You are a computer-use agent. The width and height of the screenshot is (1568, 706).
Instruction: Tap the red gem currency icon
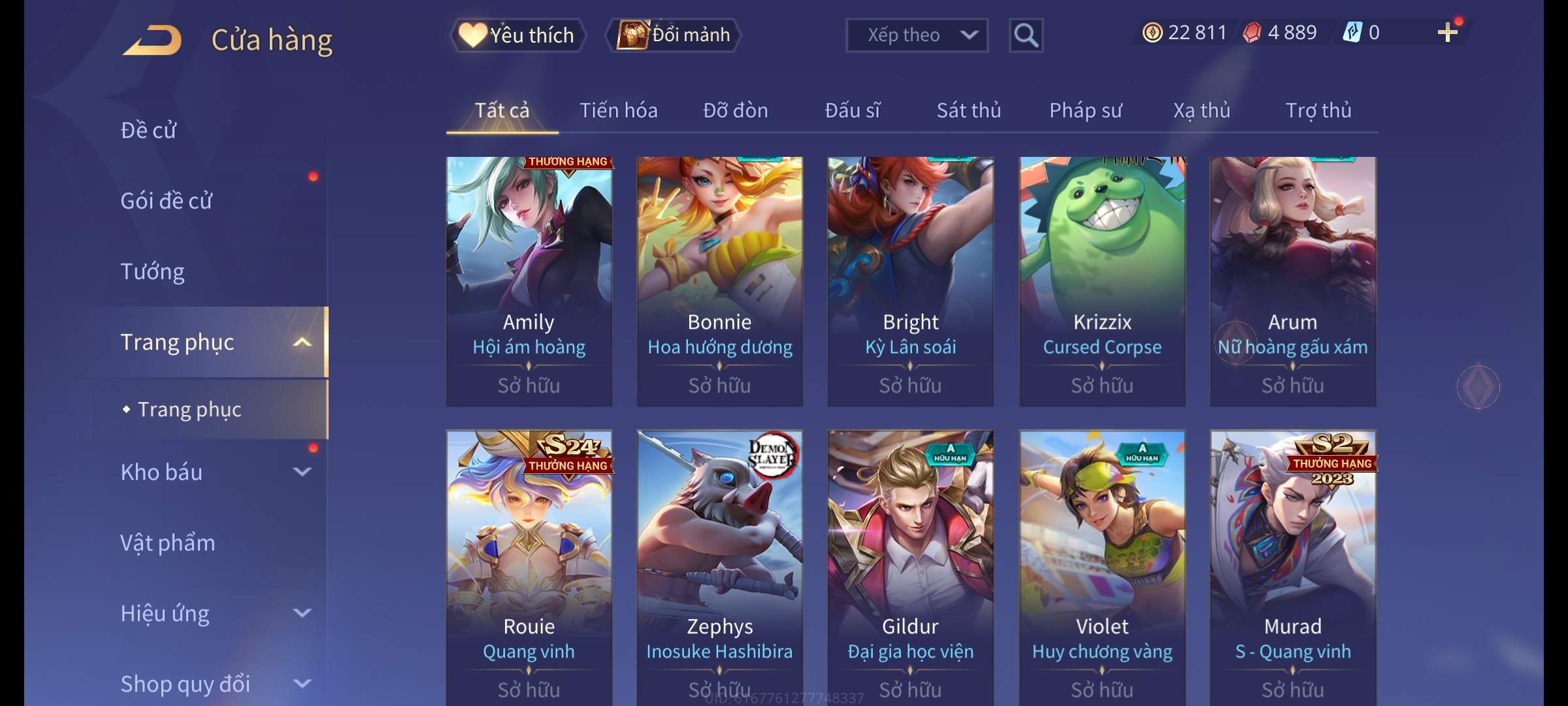pos(1252,33)
